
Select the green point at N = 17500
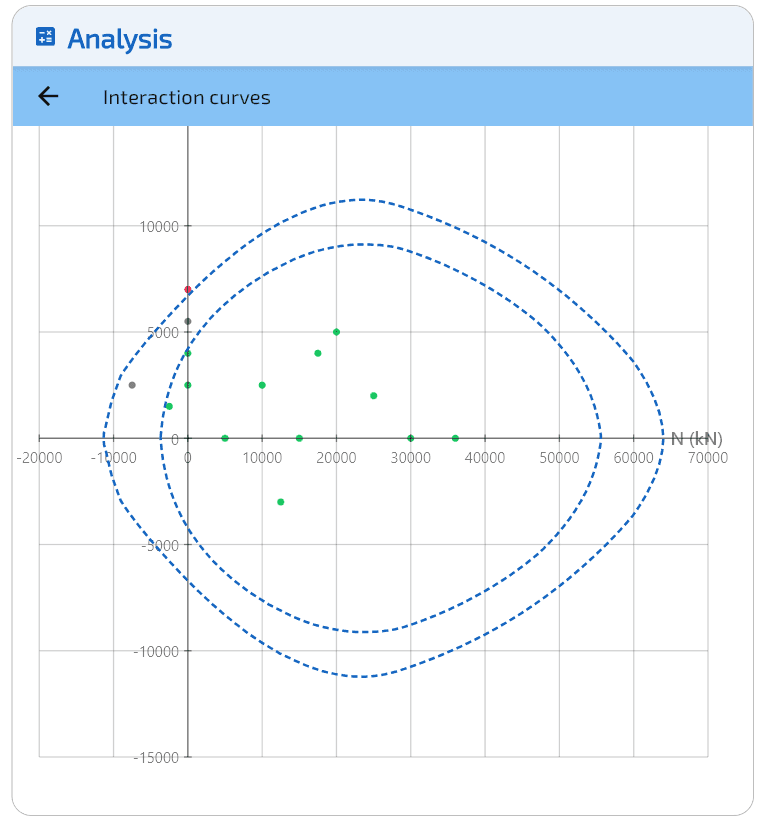pyautogui.click(x=318, y=353)
